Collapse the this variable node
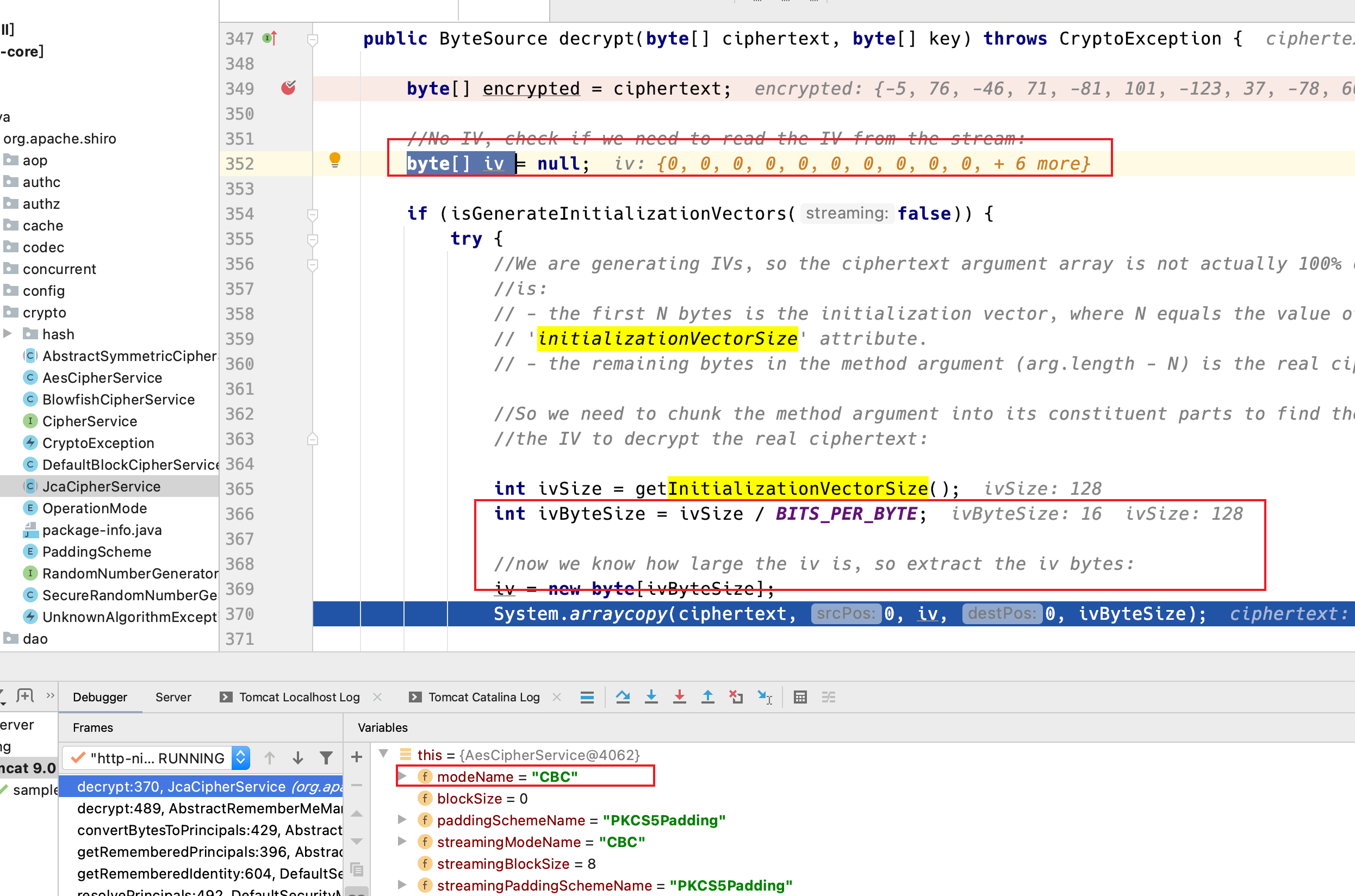Viewport: 1355px width, 896px height. coord(384,754)
